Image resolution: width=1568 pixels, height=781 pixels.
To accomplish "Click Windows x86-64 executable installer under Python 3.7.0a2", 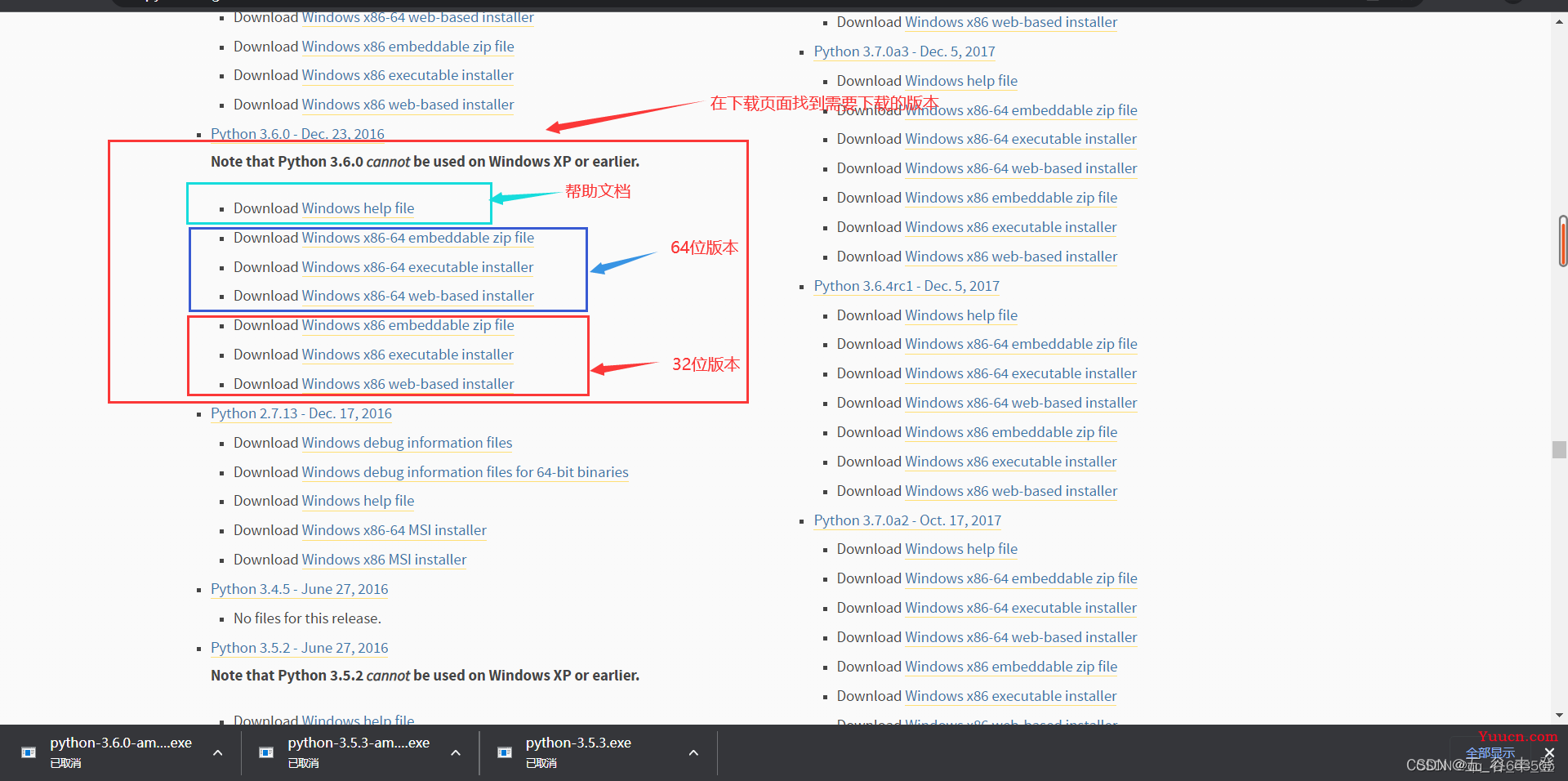I will [1021, 608].
